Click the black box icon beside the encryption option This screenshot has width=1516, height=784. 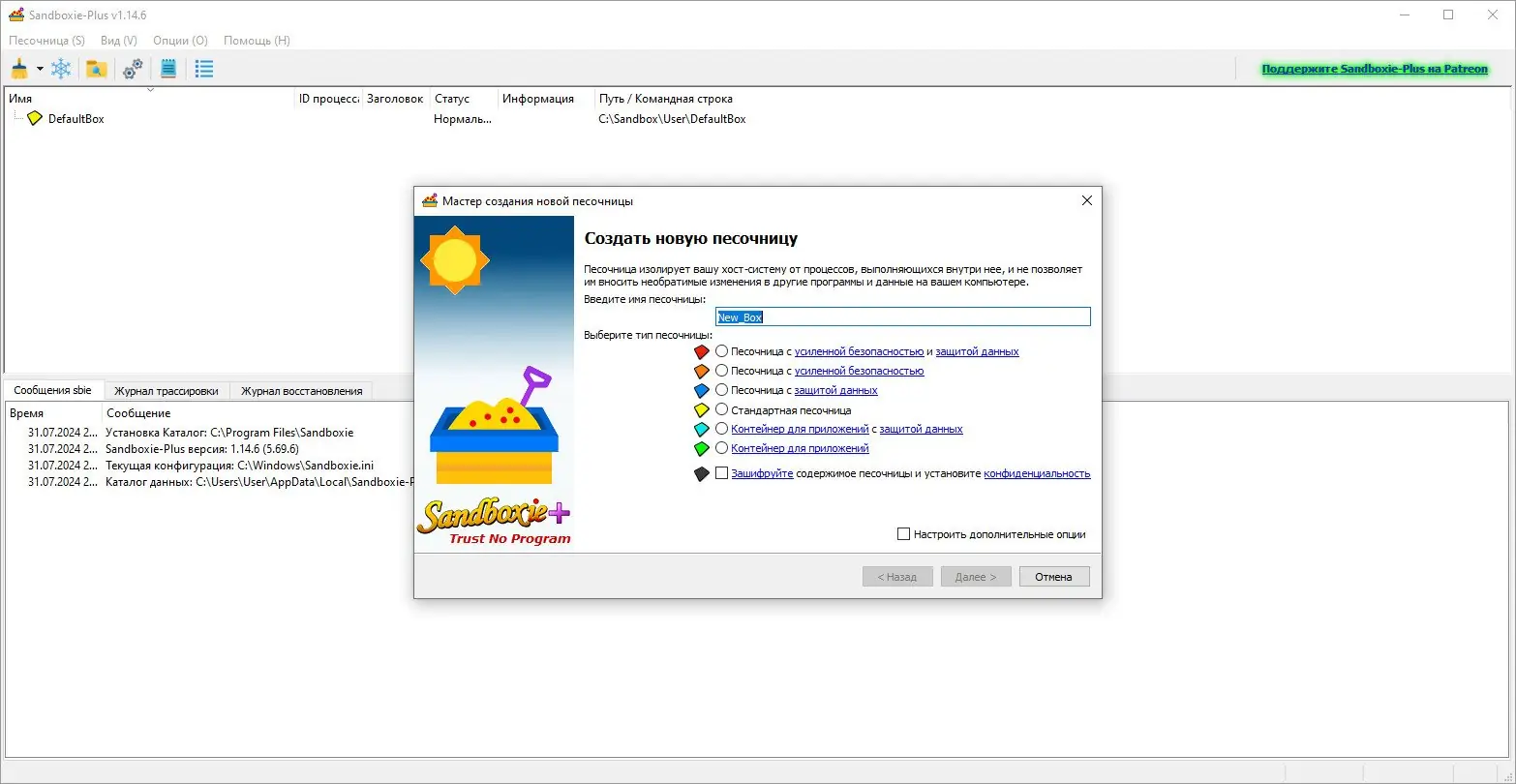click(702, 474)
